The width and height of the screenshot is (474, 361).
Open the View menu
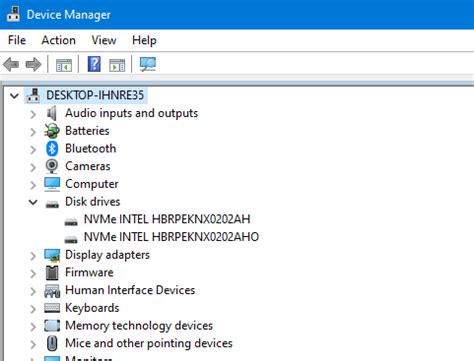[x=104, y=40]
